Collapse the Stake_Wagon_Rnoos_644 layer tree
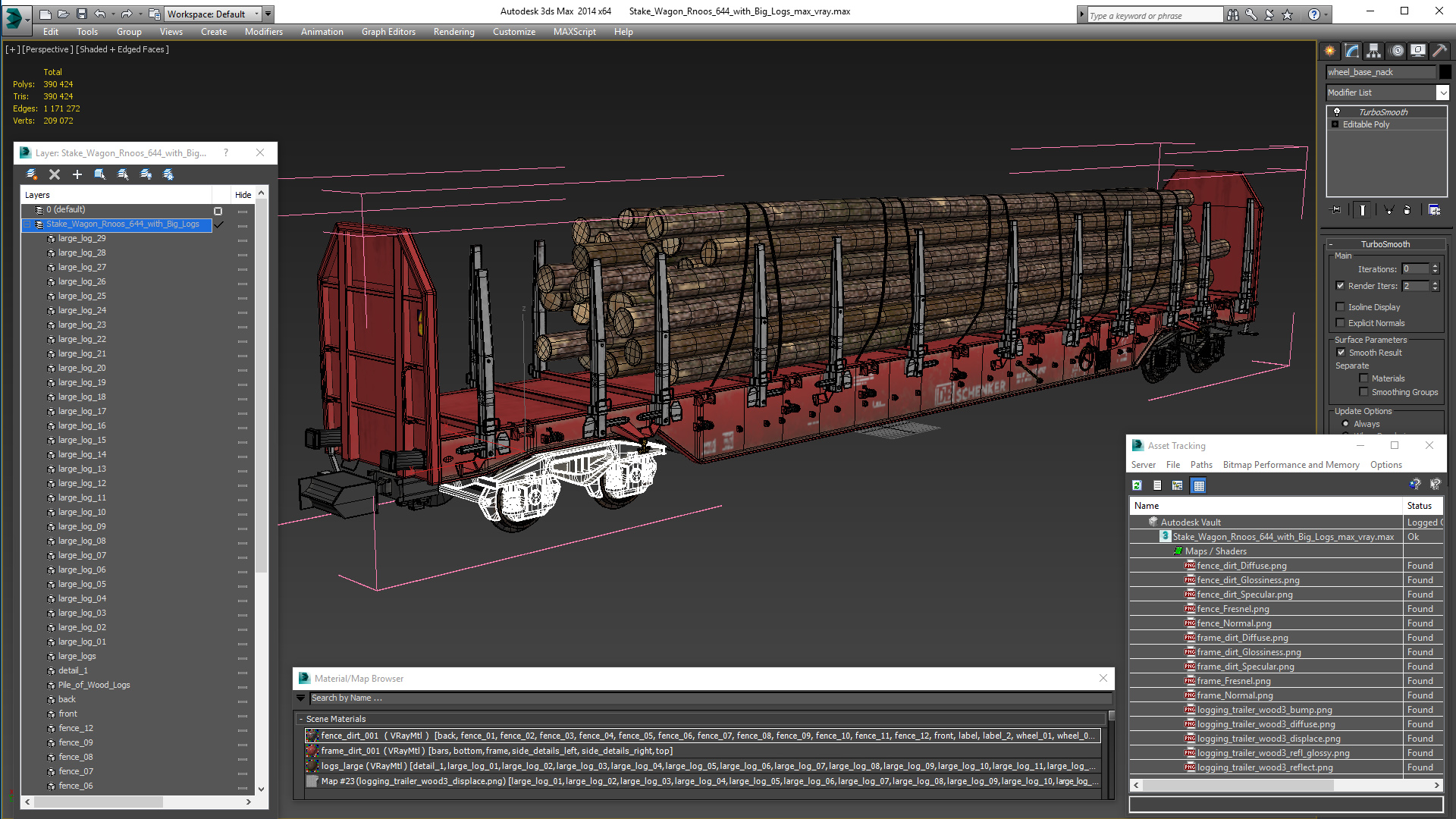The width and height of the screenshot is (1456, 819). coord(28,224)
